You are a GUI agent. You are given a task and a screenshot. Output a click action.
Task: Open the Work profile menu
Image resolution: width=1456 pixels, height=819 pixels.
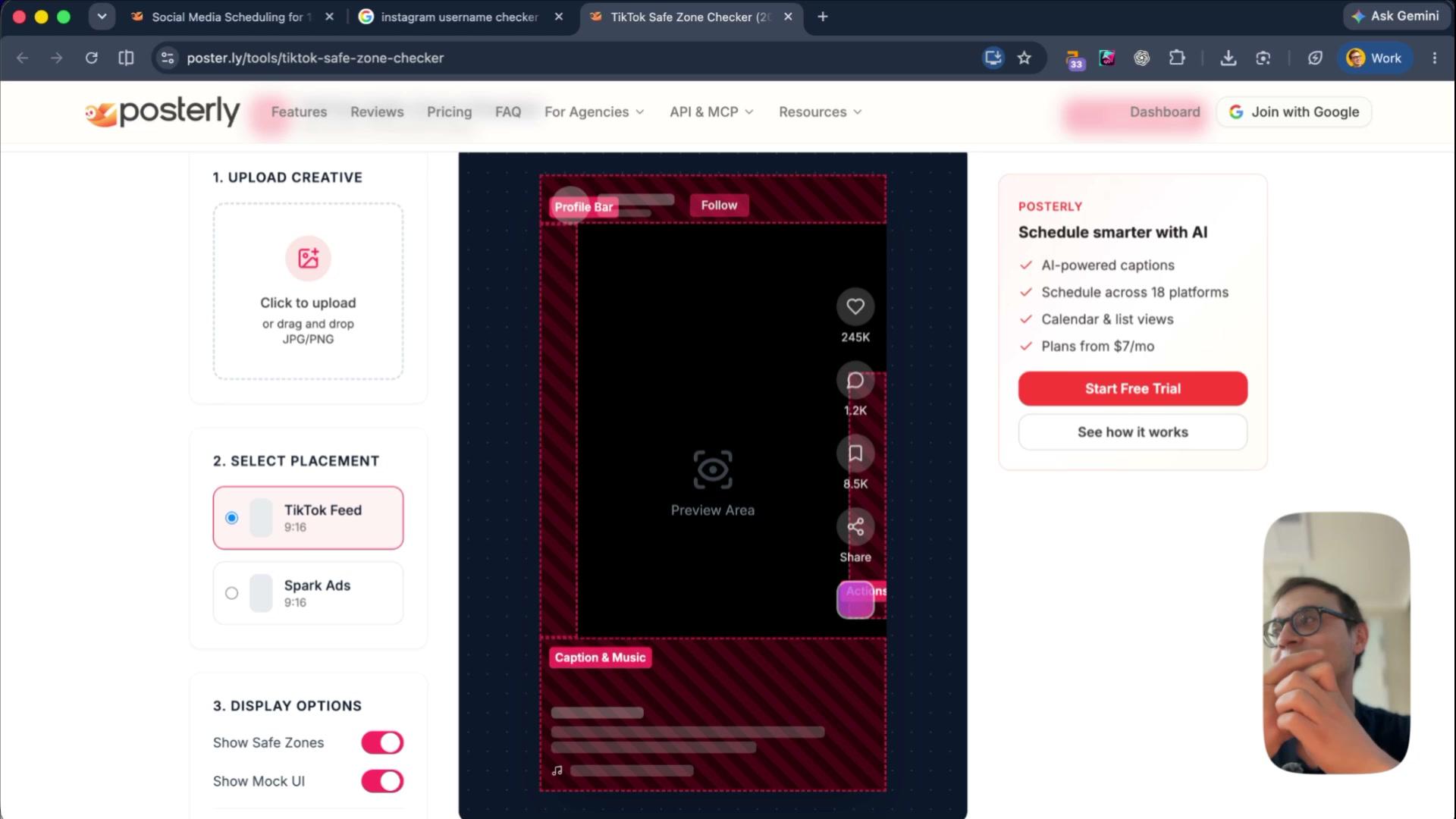point(1375,58)
